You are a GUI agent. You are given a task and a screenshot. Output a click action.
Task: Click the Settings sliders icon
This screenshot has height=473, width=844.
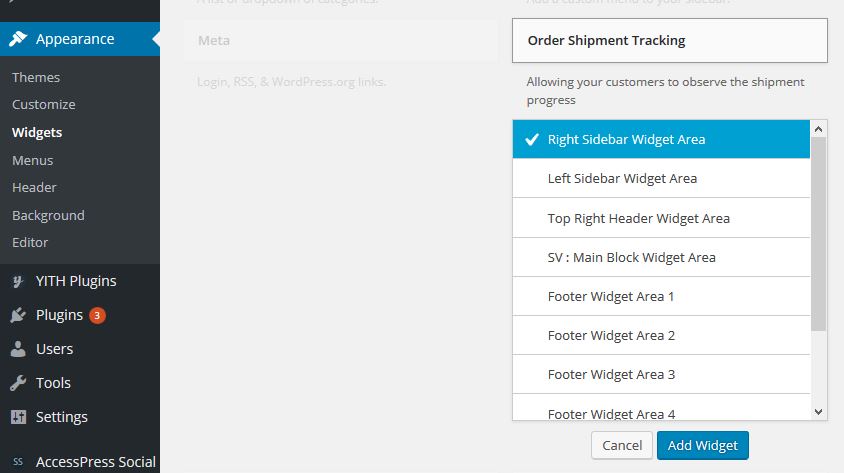pyautogui.click(x=18, y=417)
